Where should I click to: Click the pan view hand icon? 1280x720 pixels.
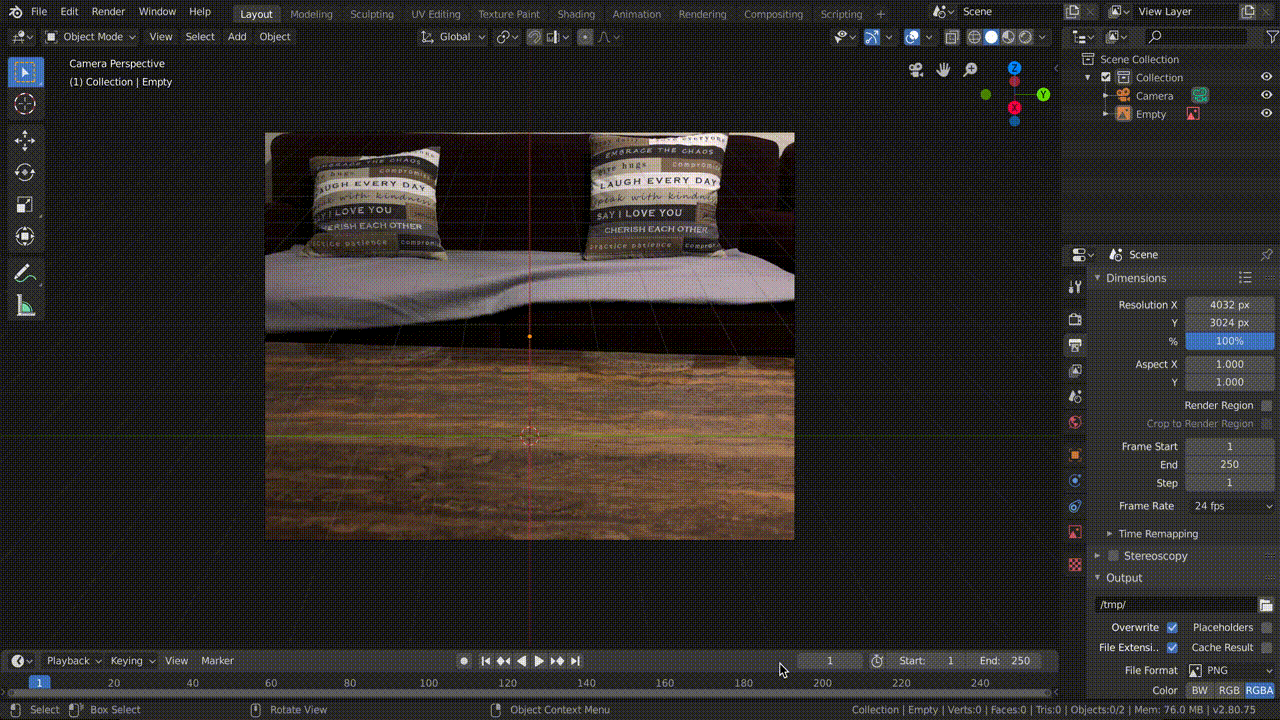click(x=943, y=70)
